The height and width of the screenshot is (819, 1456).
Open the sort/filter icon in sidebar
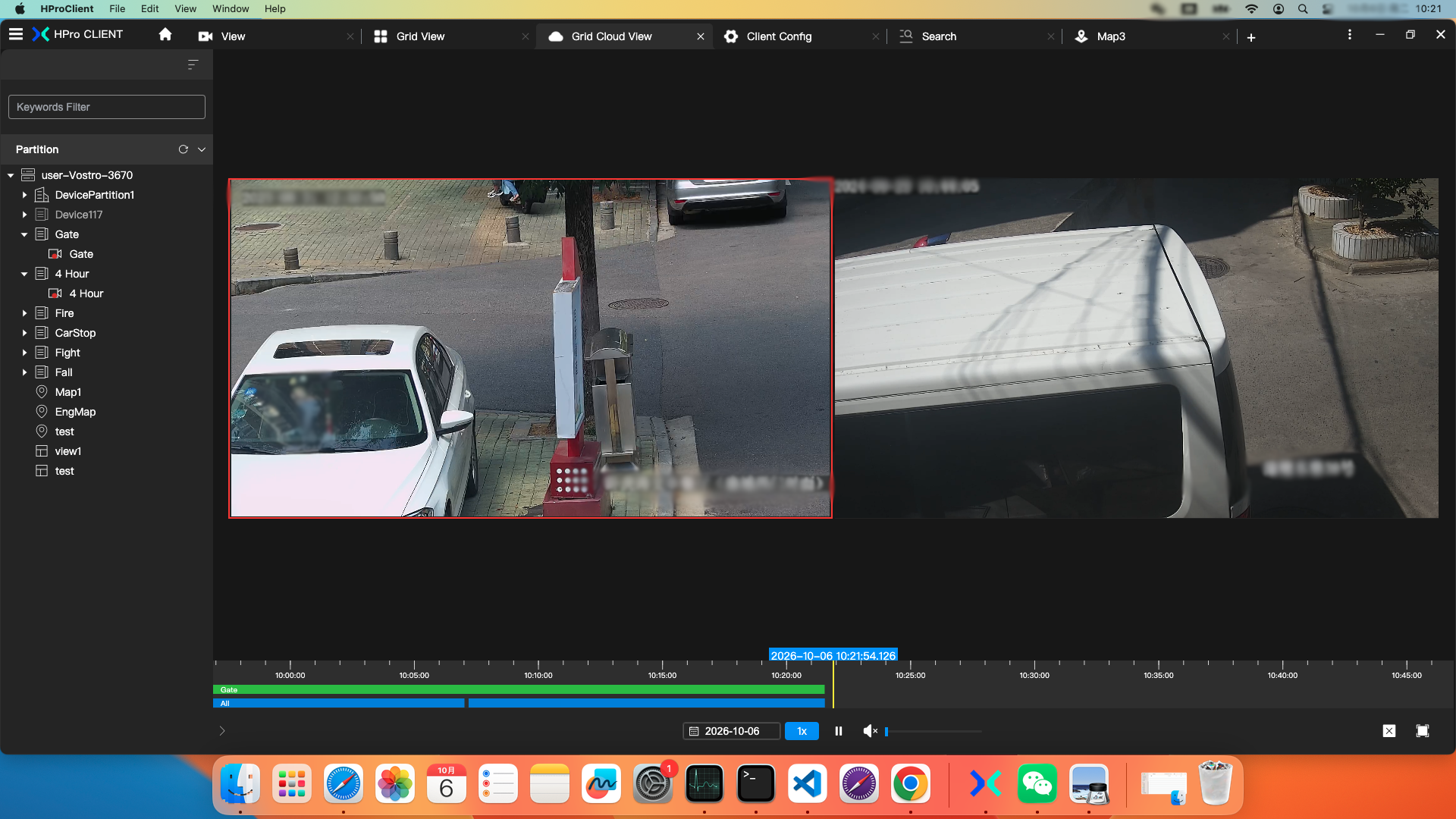pyautogui.click(x=193, y=64)
